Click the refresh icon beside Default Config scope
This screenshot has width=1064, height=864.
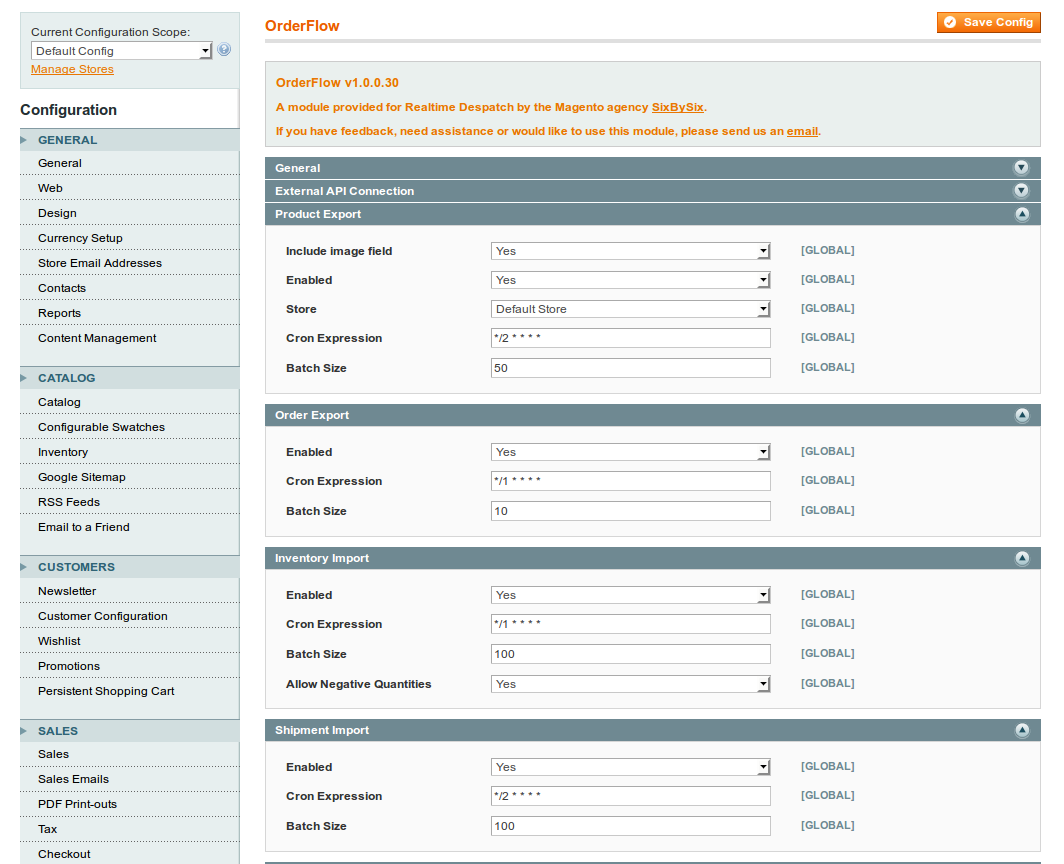point(224,50)
